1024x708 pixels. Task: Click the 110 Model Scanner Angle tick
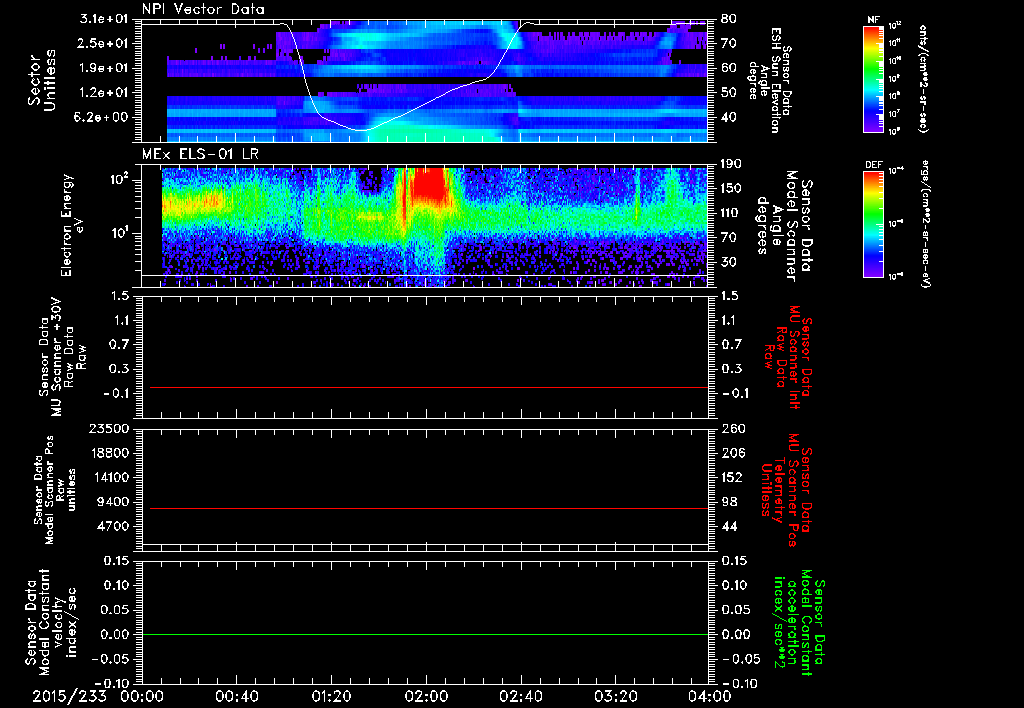pyautogui.click(x=732, y=214)
